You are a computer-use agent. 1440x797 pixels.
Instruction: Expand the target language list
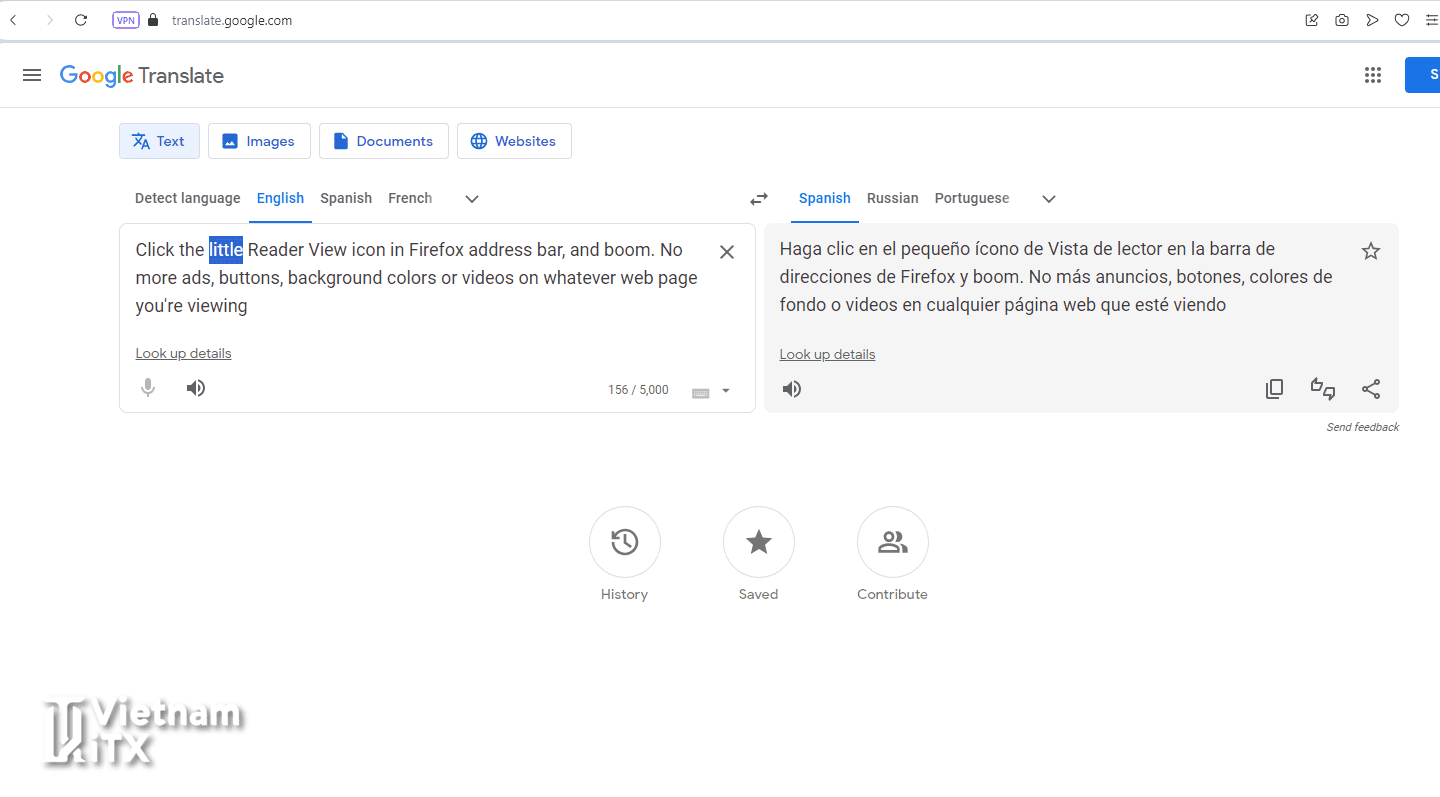pos(1049,199)
